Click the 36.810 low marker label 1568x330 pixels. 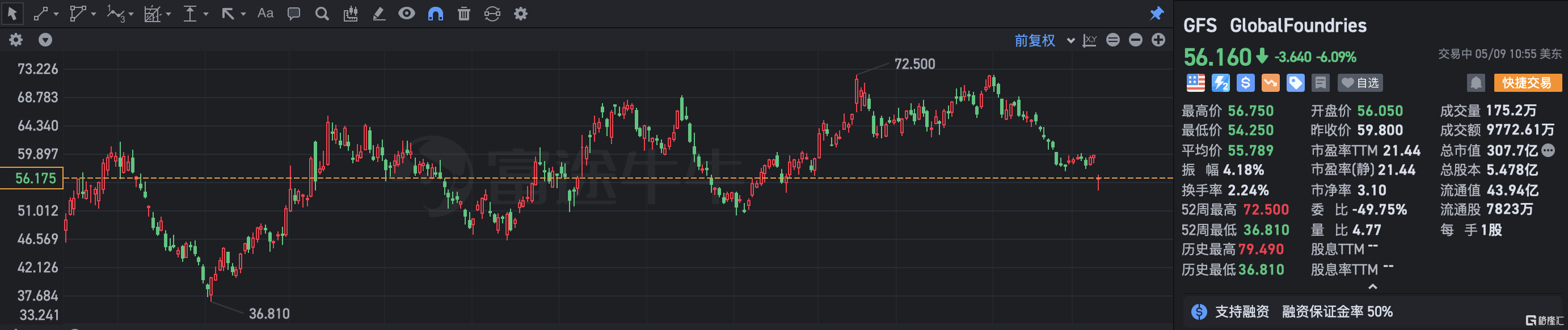269,314
